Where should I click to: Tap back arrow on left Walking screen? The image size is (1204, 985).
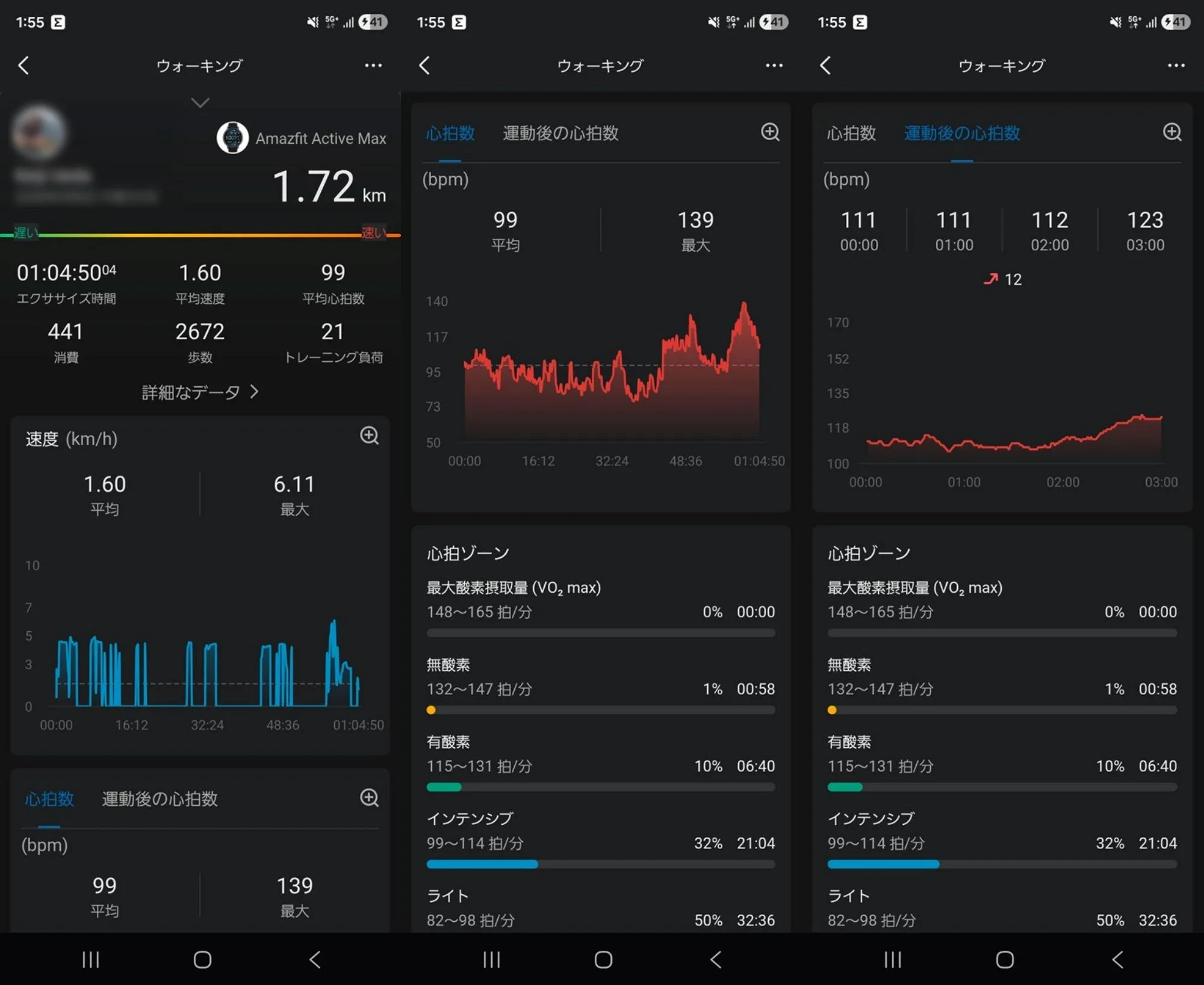pos(23,66)
